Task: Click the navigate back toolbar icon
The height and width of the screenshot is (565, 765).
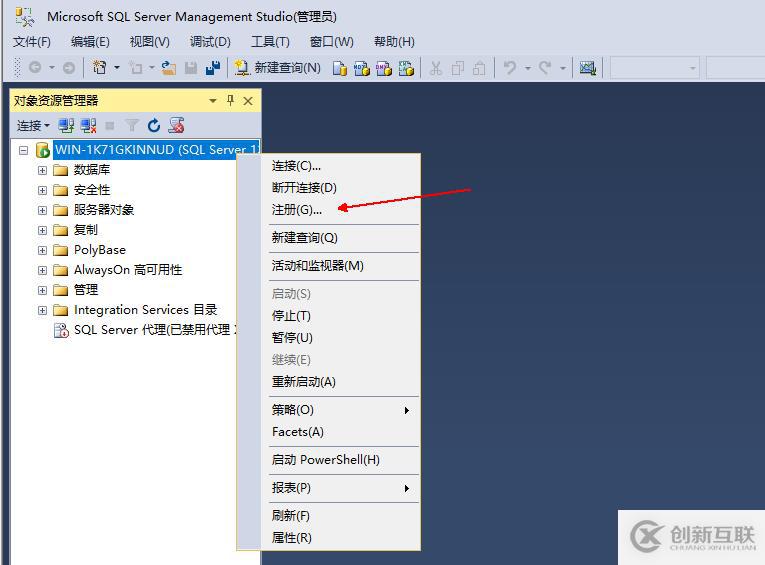Action: pyautogui.click(x=35, y=67)
